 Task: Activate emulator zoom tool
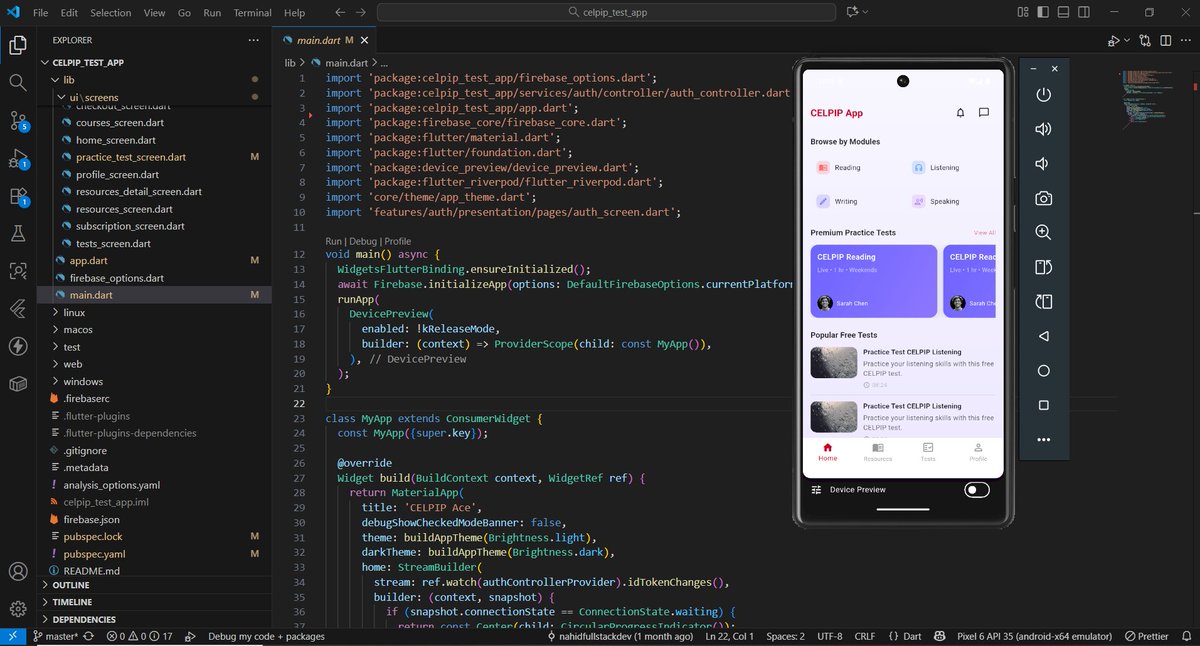click(1043, 232)
